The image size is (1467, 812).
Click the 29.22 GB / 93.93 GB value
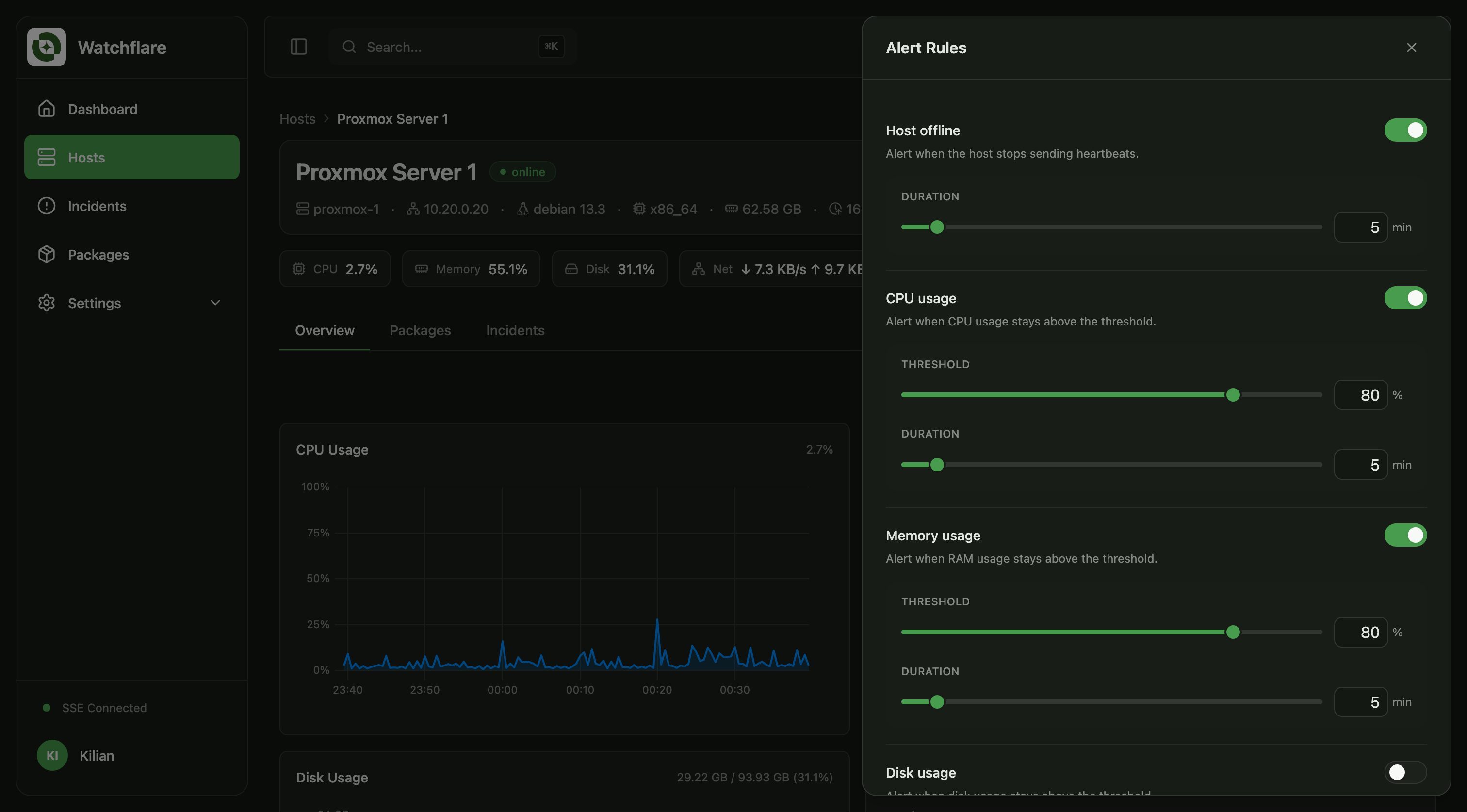754,777
